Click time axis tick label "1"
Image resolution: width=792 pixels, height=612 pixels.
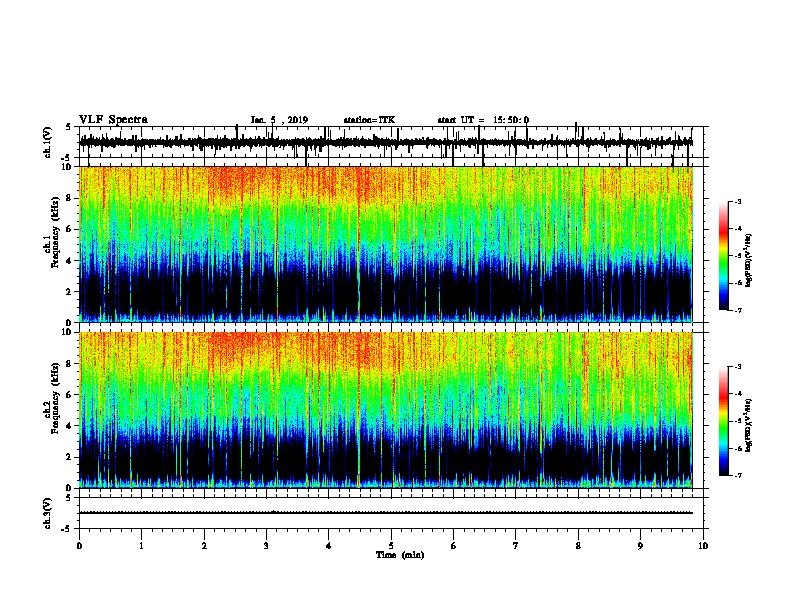pos(142,546)
